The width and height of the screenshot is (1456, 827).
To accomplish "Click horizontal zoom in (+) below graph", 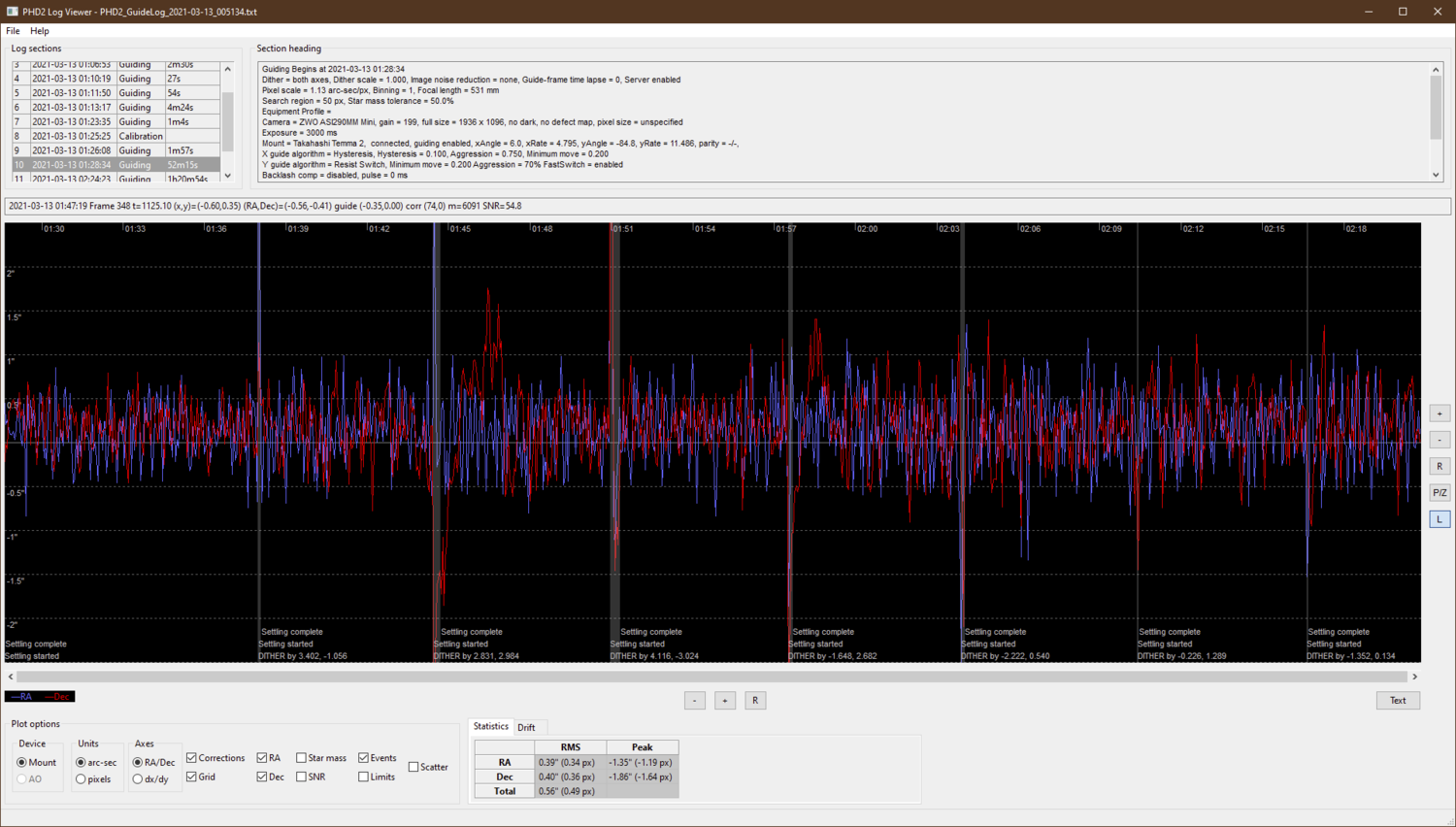I will point(725,701).
